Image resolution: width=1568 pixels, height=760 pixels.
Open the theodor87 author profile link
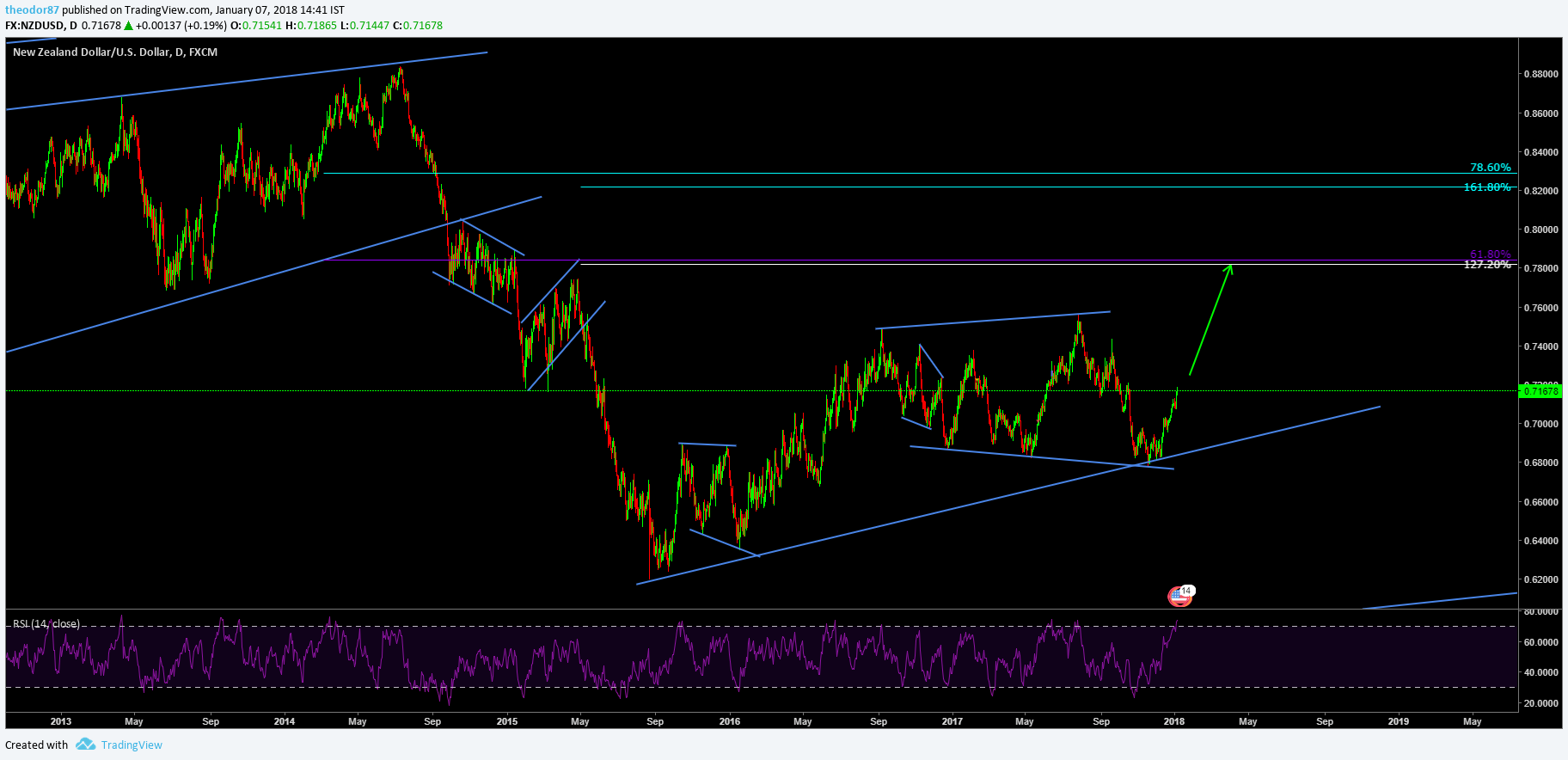[x=32, y=10]
